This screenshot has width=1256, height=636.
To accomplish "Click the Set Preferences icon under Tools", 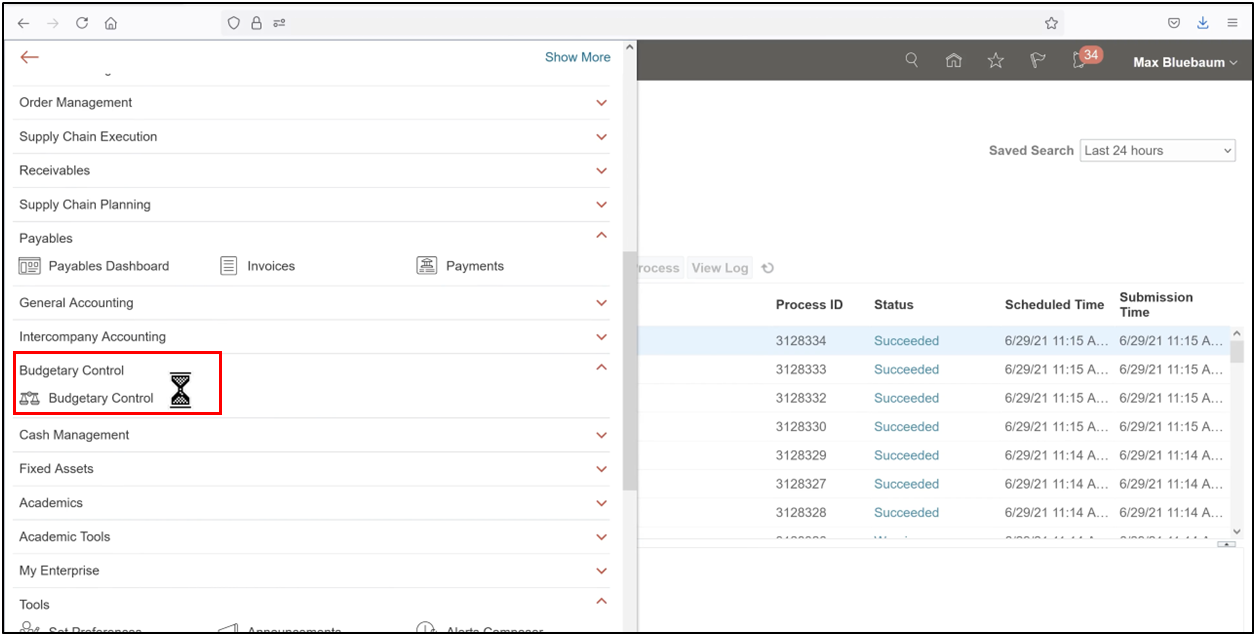I will [31, 629].
